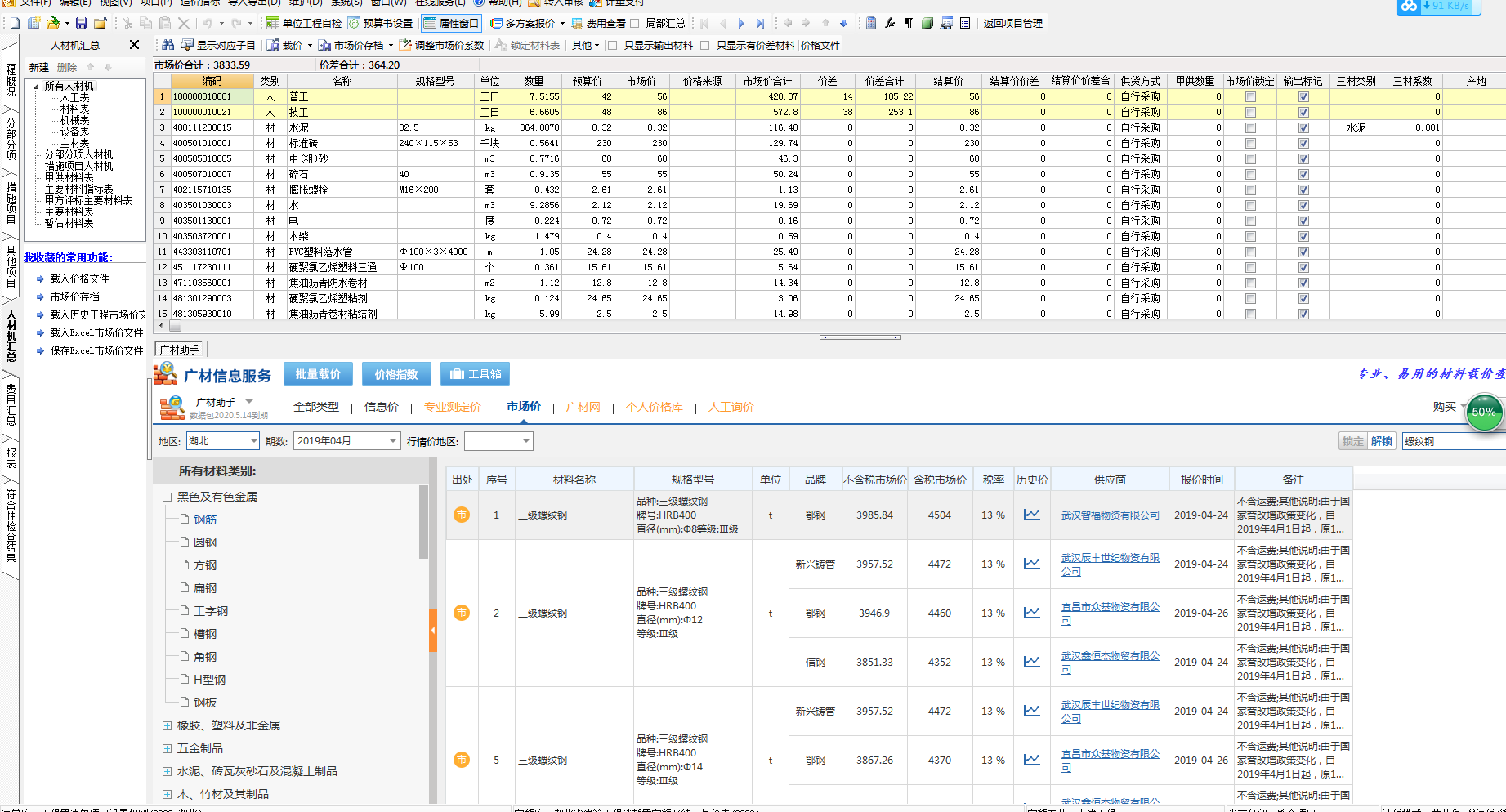Click 显示对应子目 button

pos(218,45)
